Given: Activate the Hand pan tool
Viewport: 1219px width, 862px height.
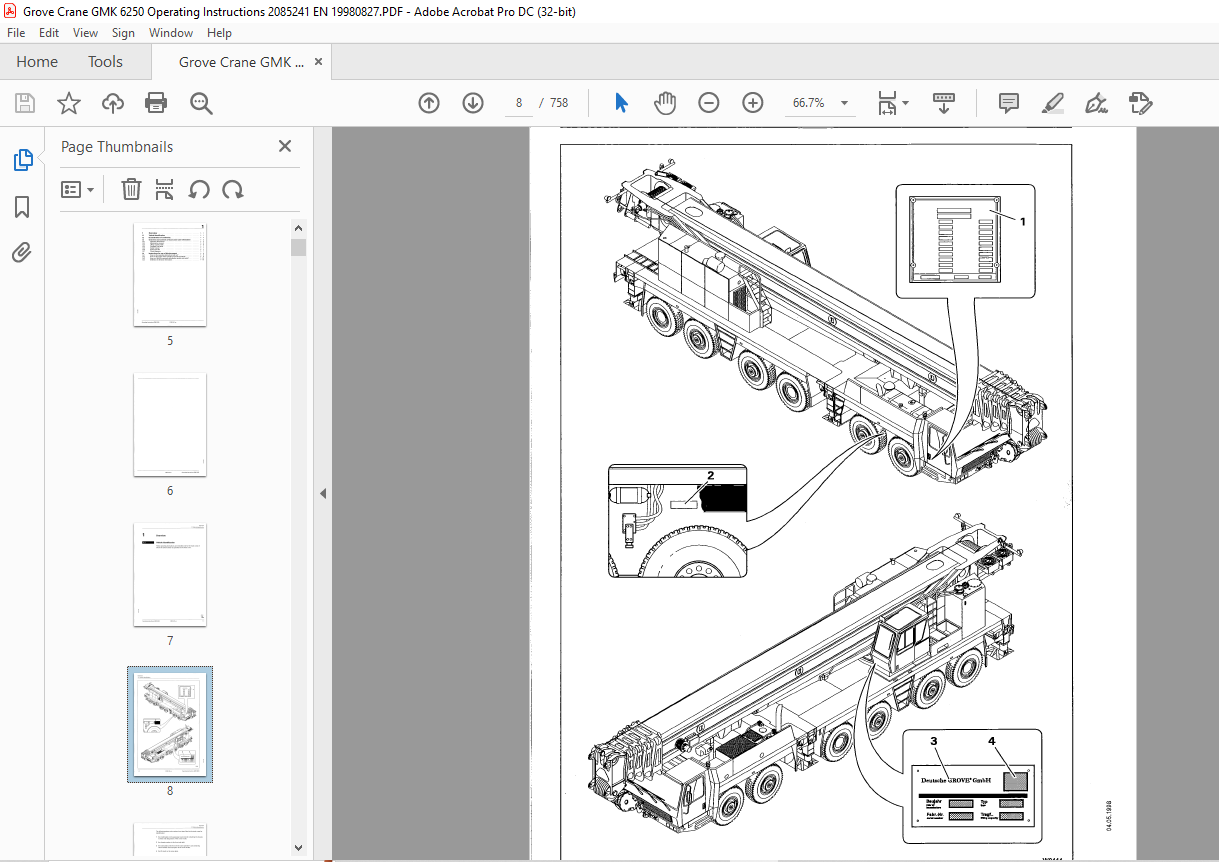Looking at the screenshot, I should point(665,103).
